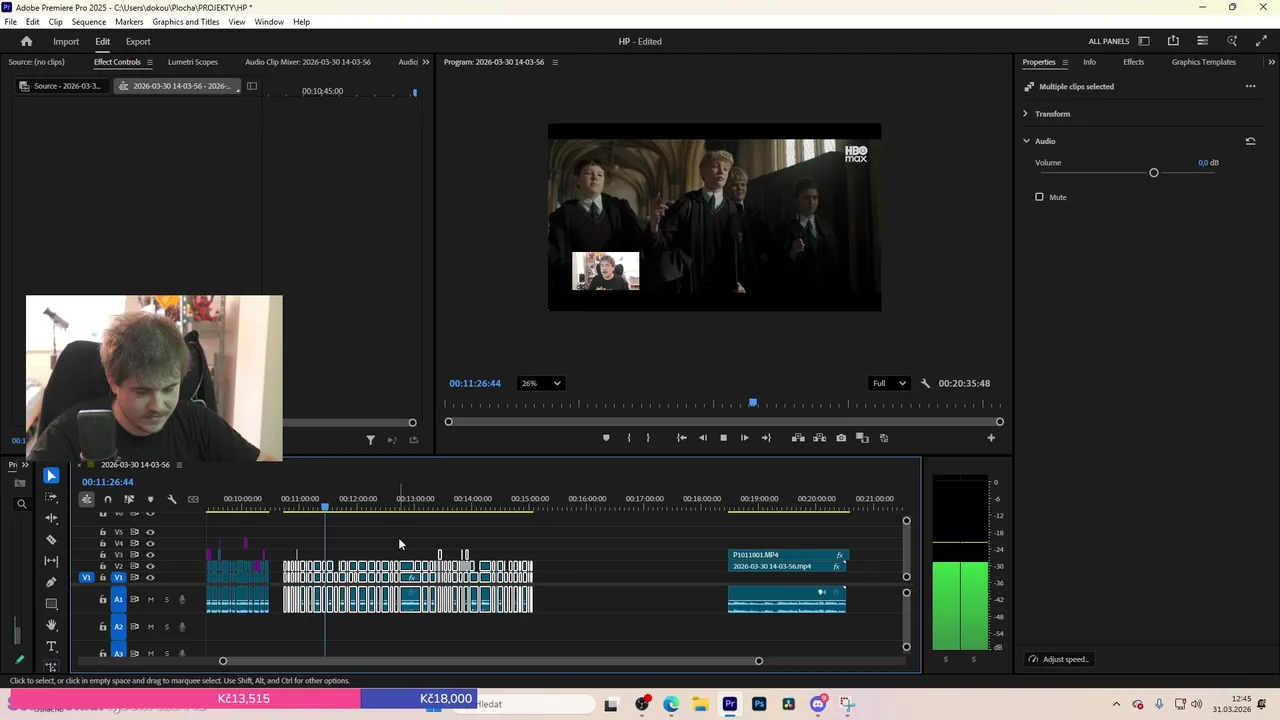Select the Pen tool
The image size is (1280, 720).
[x=51, y=582]
